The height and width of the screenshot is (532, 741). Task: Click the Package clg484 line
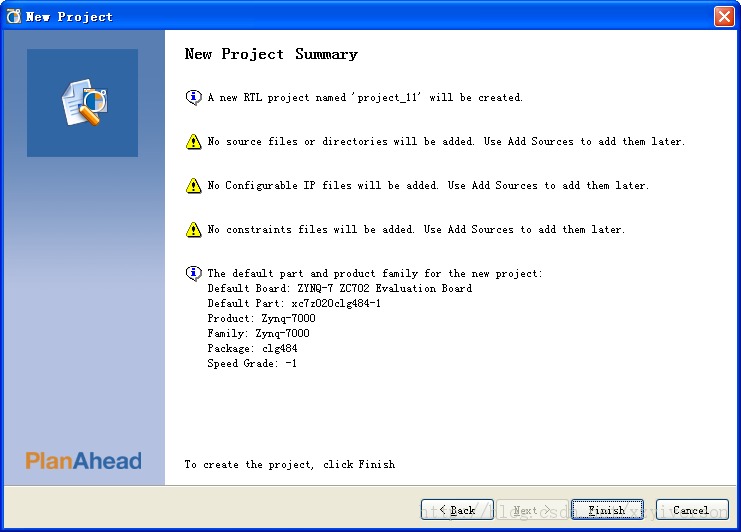click(252, 348)
